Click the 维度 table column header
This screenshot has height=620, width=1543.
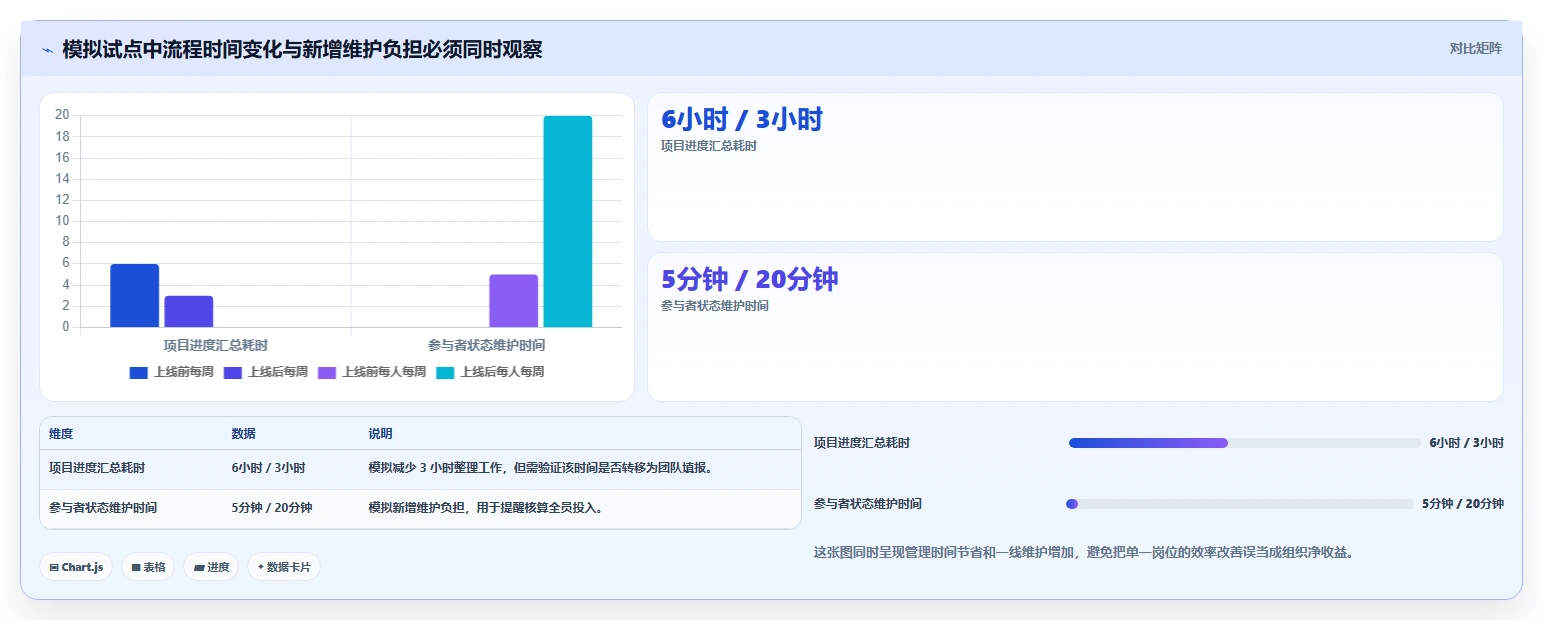pos(61,434)
